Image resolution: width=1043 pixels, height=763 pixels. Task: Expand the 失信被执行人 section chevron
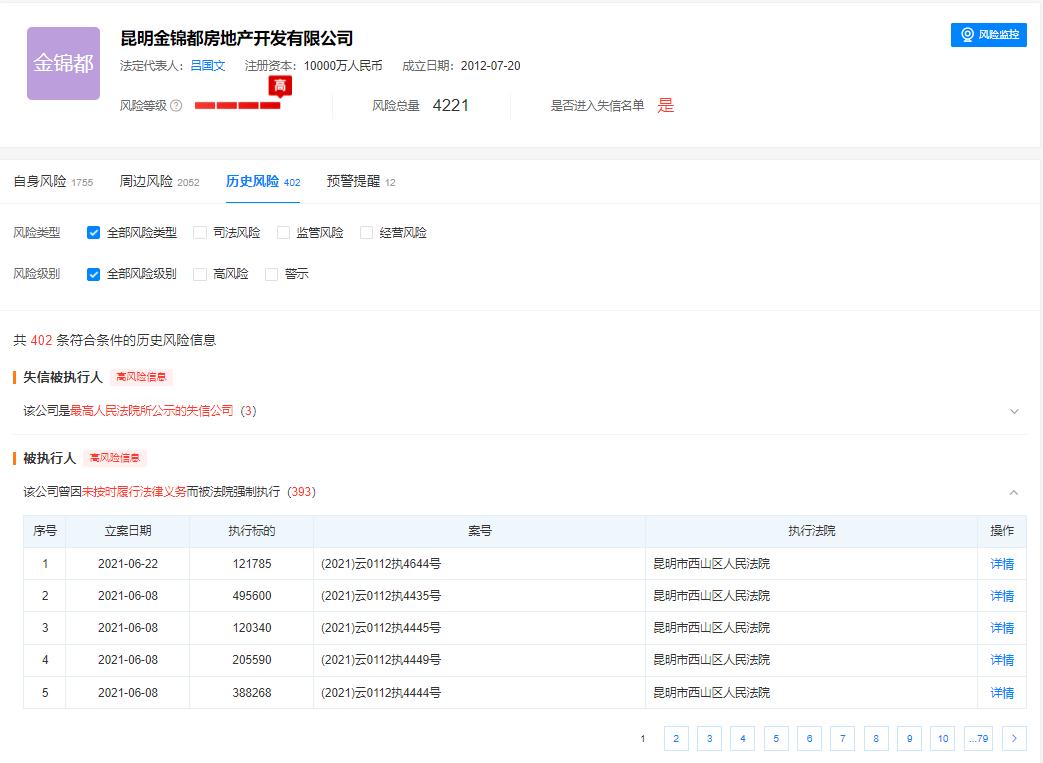1014,411
